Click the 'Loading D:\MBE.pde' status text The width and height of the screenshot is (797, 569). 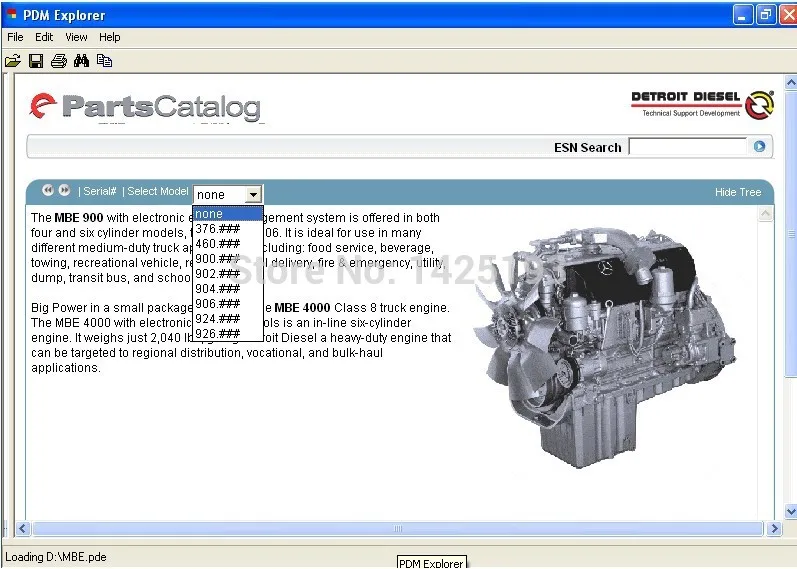tap(56, 557)
